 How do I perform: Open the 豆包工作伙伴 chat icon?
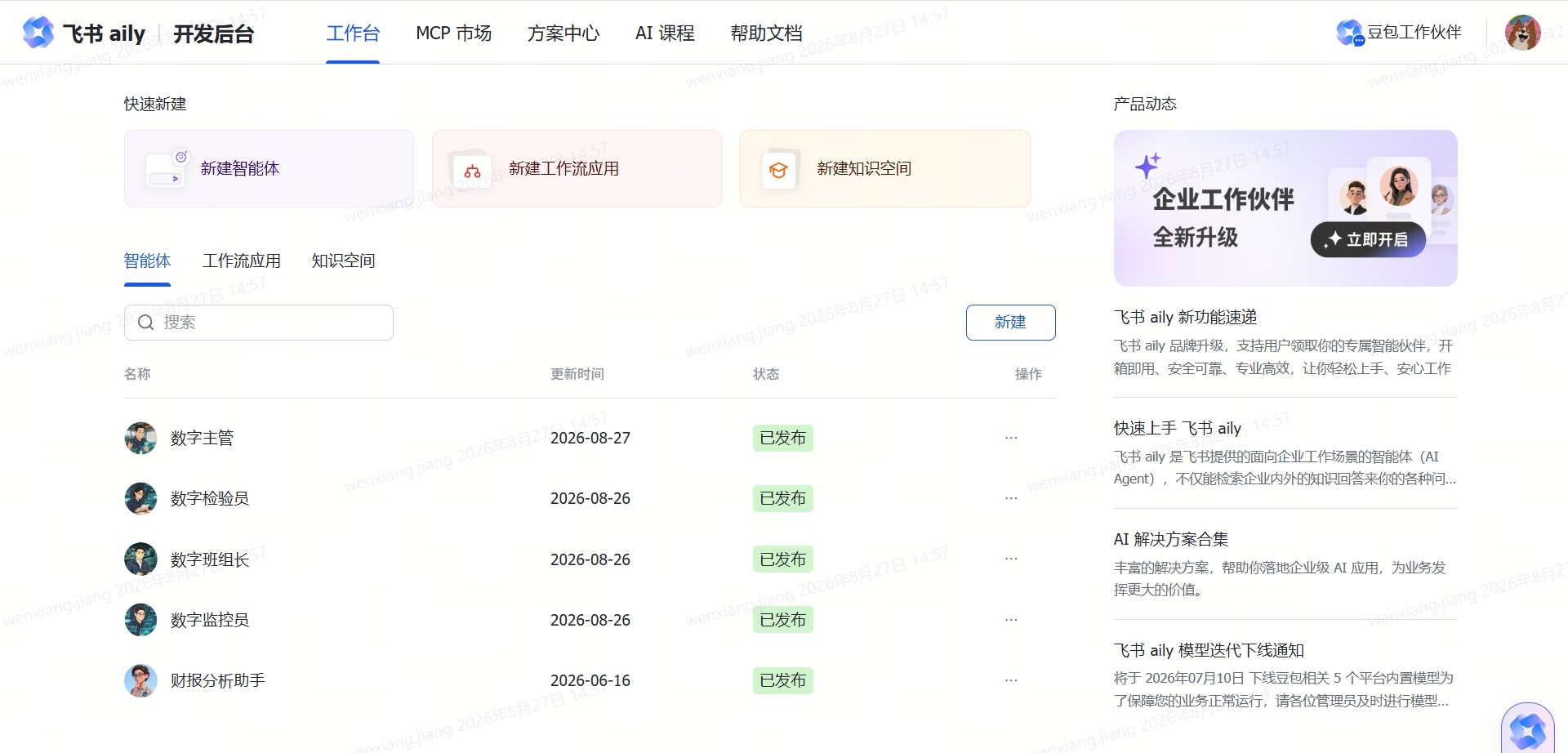pyautogui.click(x=1350, y=33)
